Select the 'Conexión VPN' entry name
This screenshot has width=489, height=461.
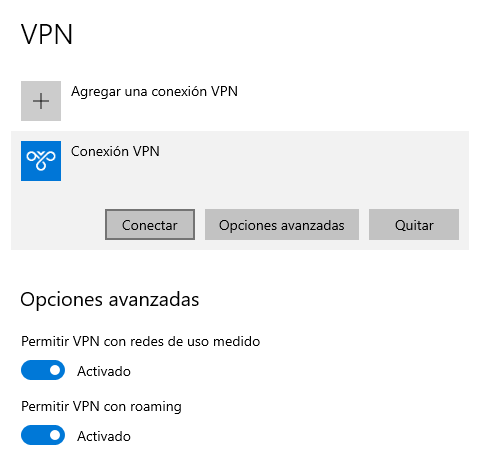click(x=115, y=151)
